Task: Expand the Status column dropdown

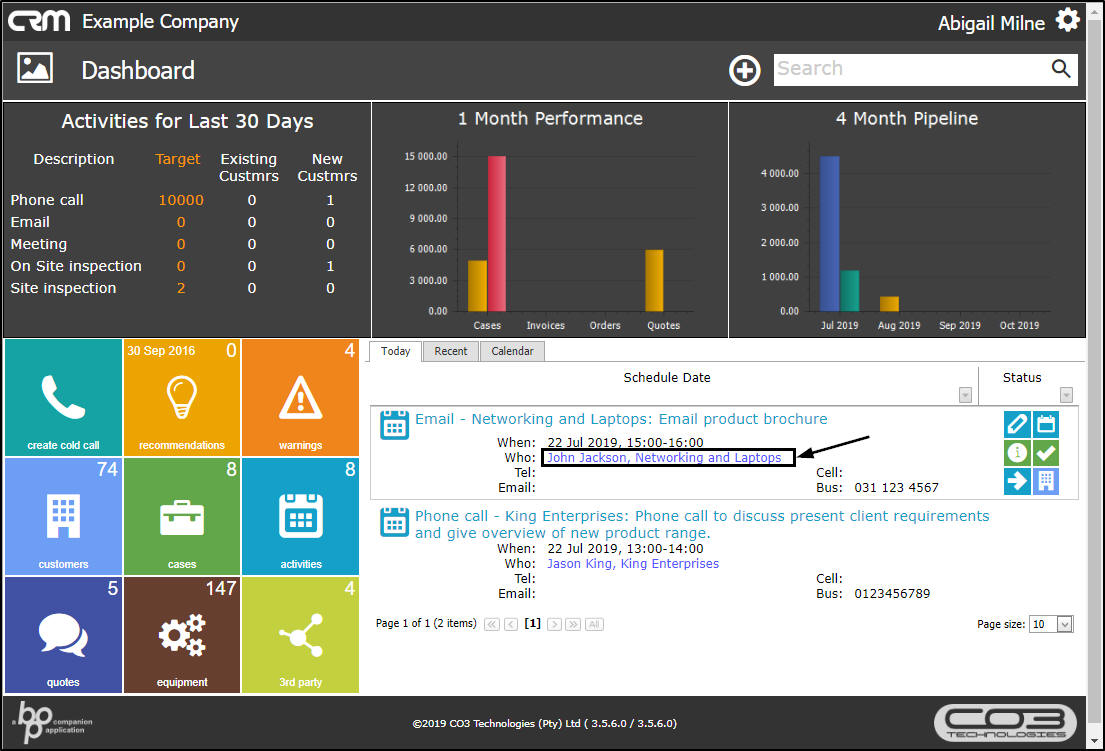Action: (x=1066, y=395)
